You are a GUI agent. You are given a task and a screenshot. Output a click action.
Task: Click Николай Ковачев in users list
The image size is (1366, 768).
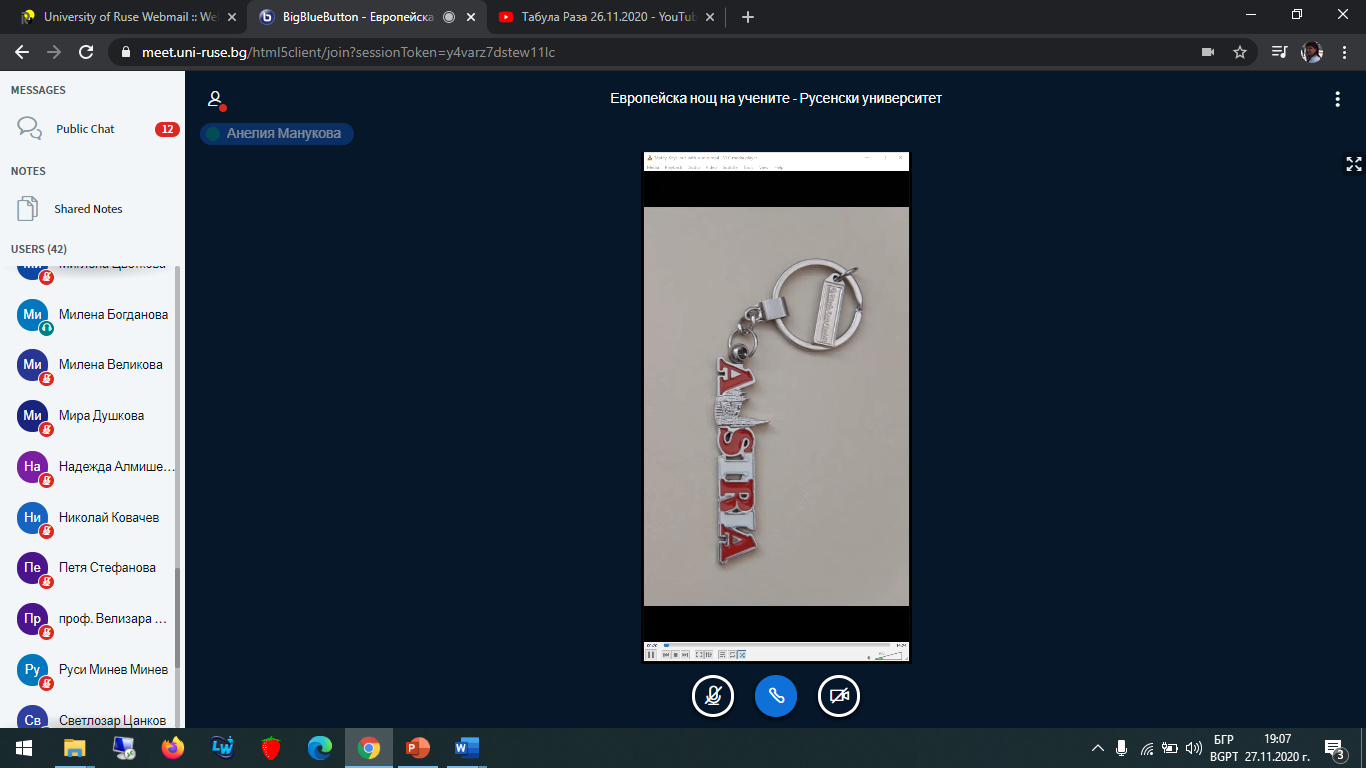point(108,518)
